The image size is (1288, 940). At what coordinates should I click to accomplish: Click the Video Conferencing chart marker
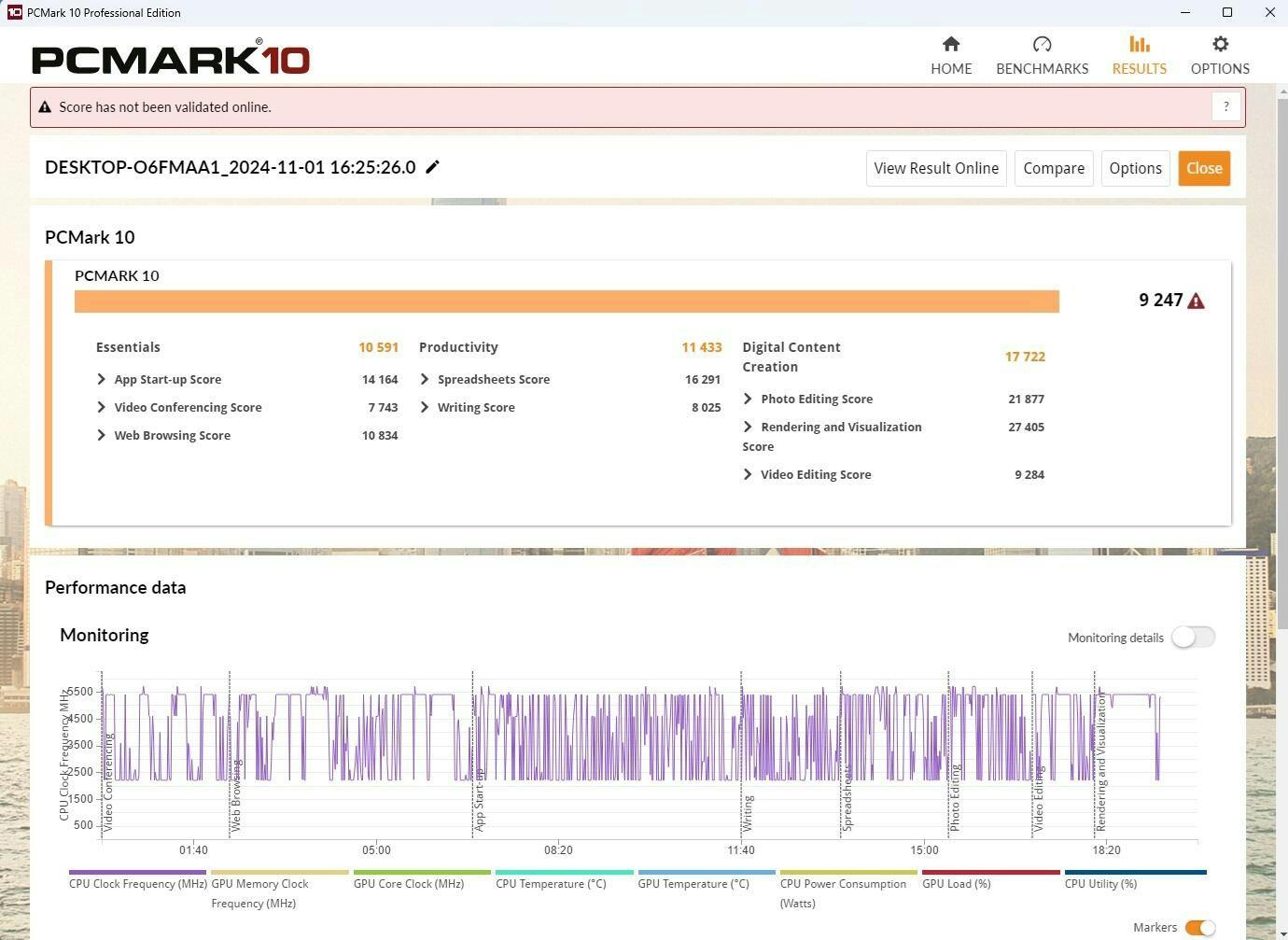click(x=109, y=782)
